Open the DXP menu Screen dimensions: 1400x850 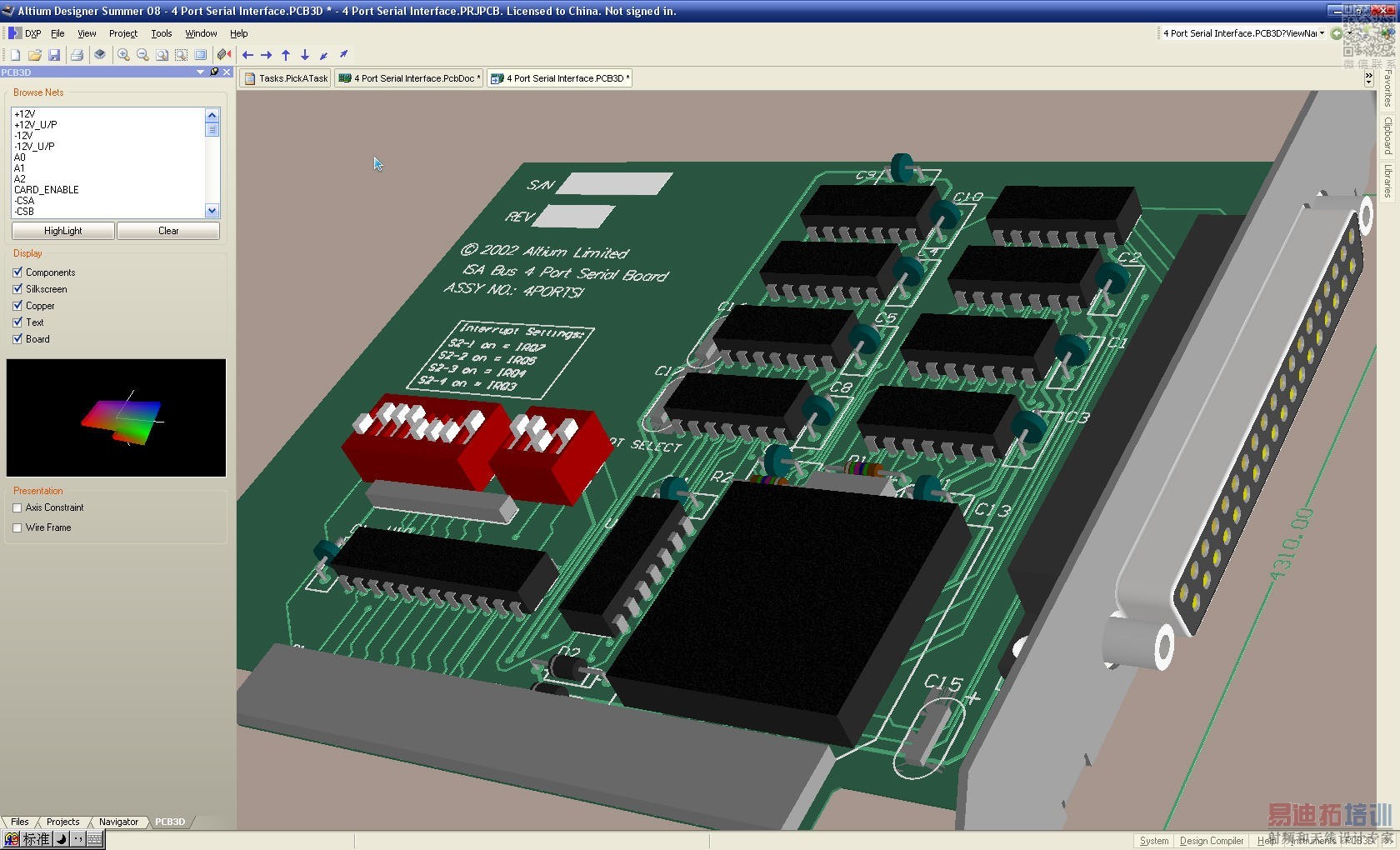click(x=32, y=33)
